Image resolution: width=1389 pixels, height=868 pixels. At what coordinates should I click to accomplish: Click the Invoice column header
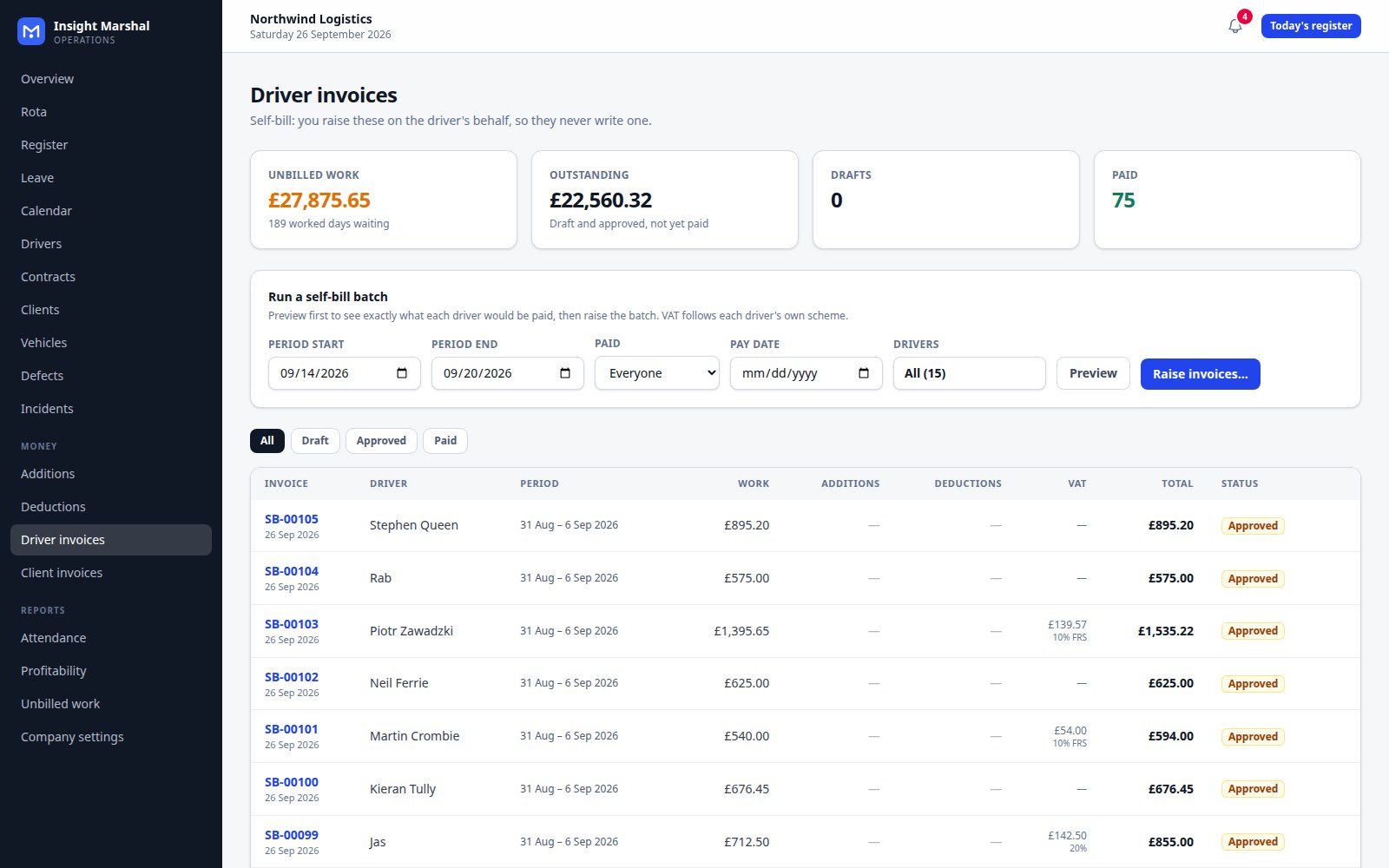point(286,483)
